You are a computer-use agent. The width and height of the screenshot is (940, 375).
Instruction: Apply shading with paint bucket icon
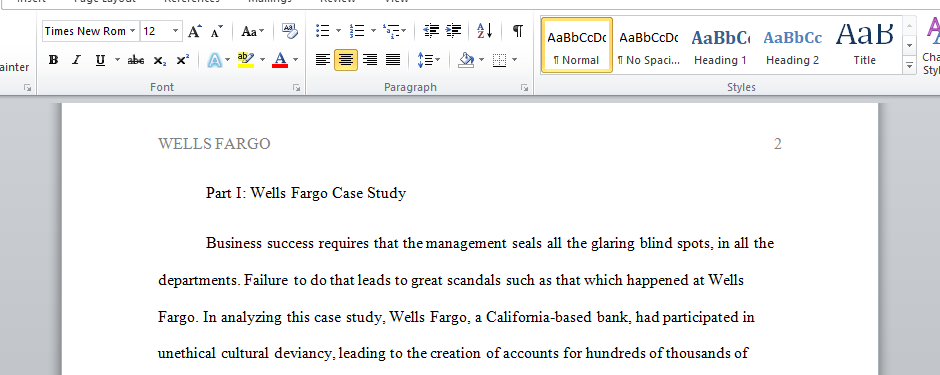[466, 60]
